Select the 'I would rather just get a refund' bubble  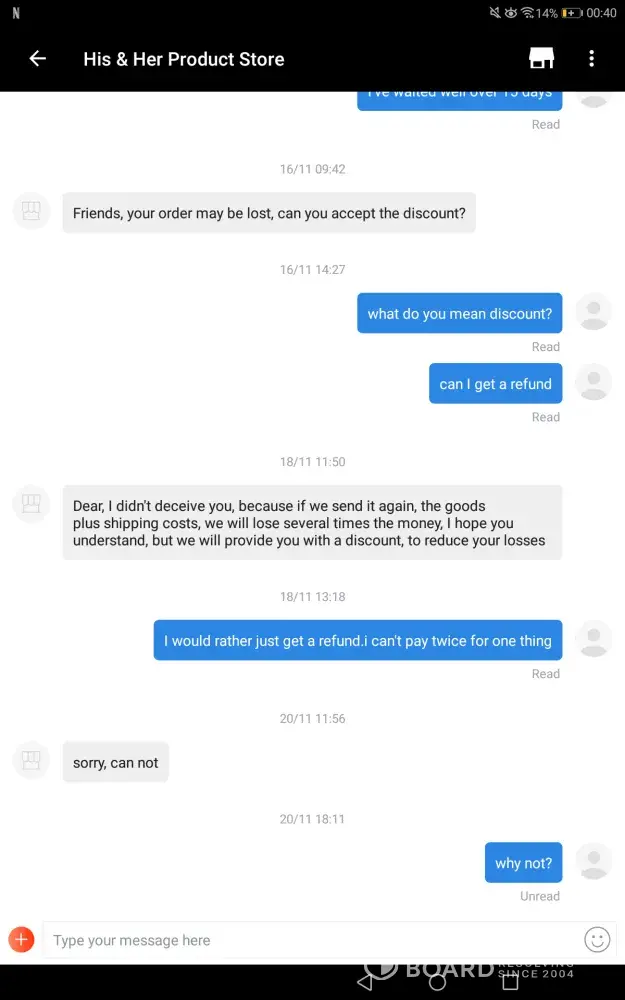pyautogui.click(x=357, y=641)
